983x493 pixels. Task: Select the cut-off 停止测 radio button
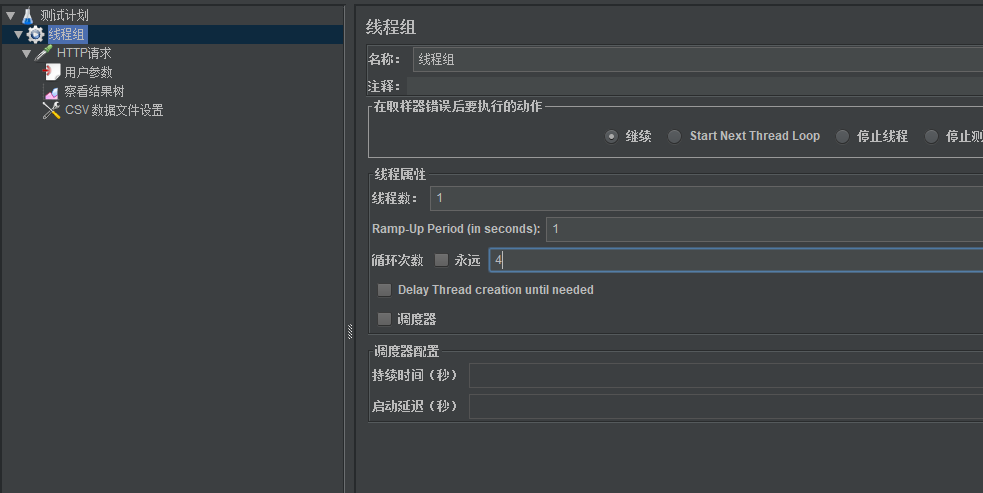932,136
